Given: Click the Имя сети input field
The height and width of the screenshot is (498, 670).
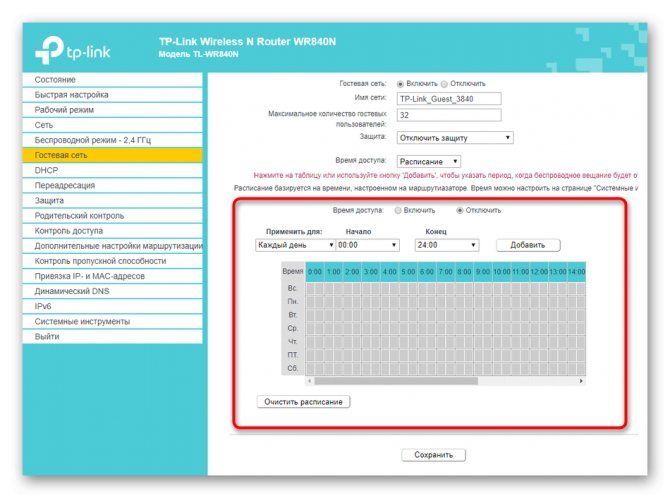Looking at the screenshot, I should pos(449,99).
